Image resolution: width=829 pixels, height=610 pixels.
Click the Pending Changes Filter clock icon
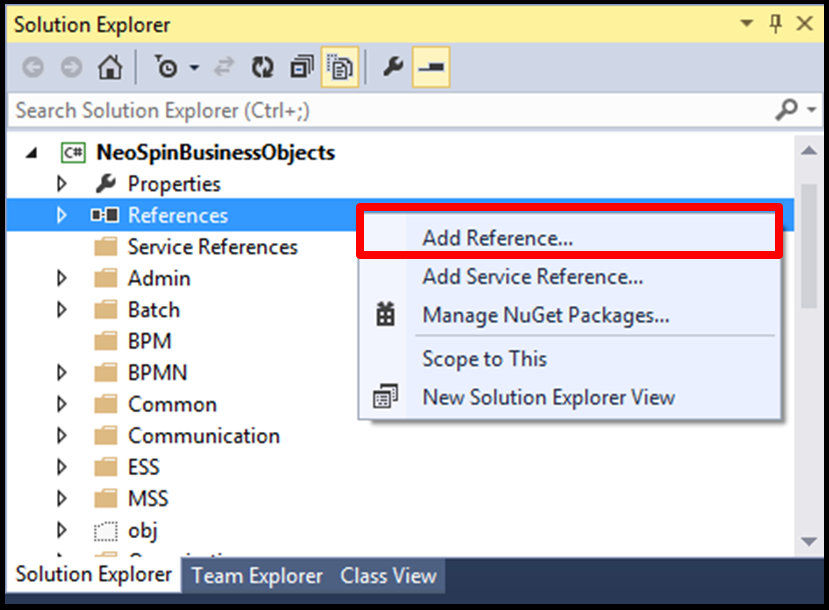[x=167, y=68]
